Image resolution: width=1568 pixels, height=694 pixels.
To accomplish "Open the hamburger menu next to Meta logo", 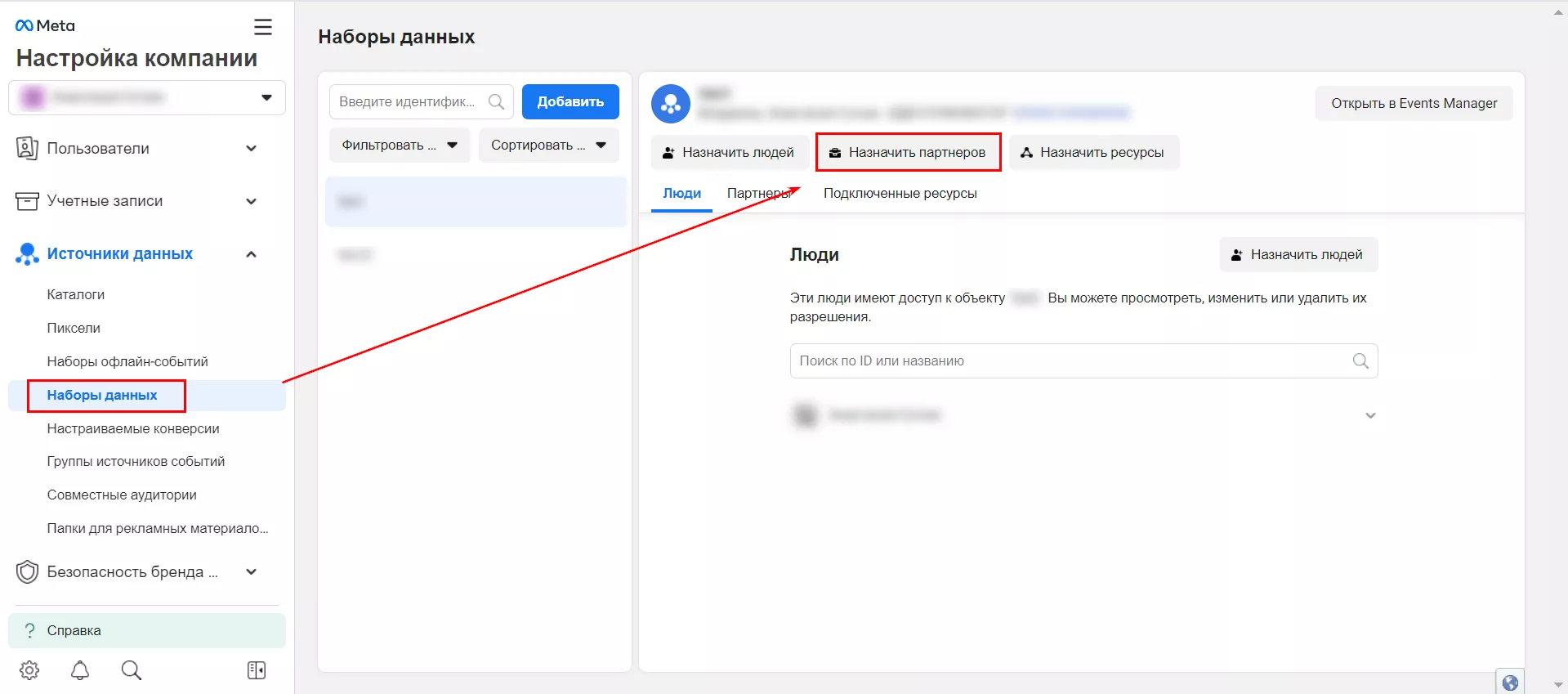I will 262,27.
